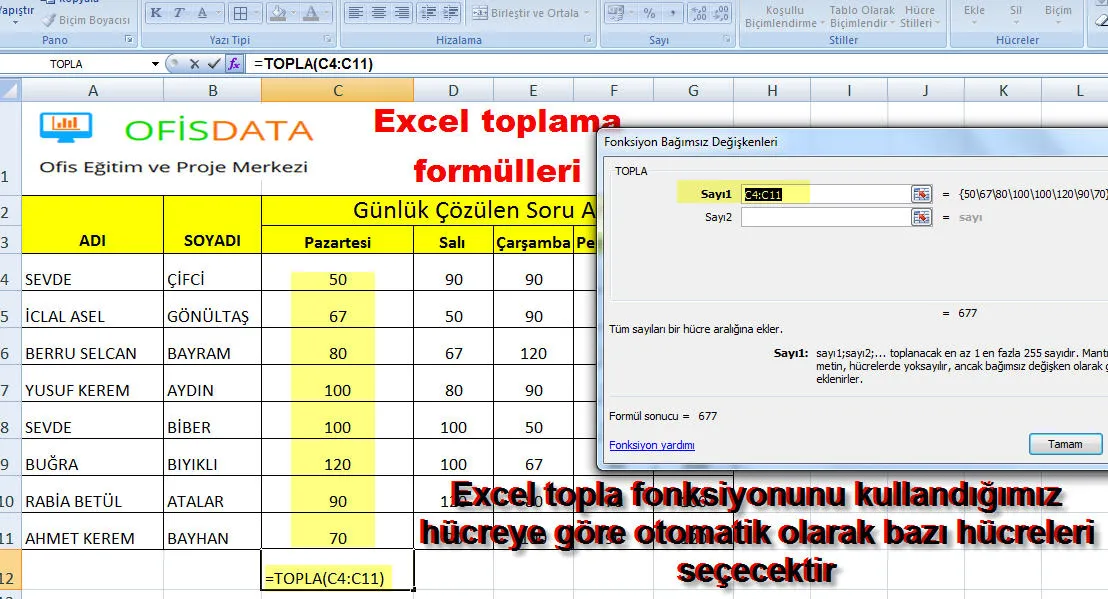Image resolution: width=1108 pixels, height=599 pixels.
Task: Center-align text in Hizalama group
Action: coord(379,14)
